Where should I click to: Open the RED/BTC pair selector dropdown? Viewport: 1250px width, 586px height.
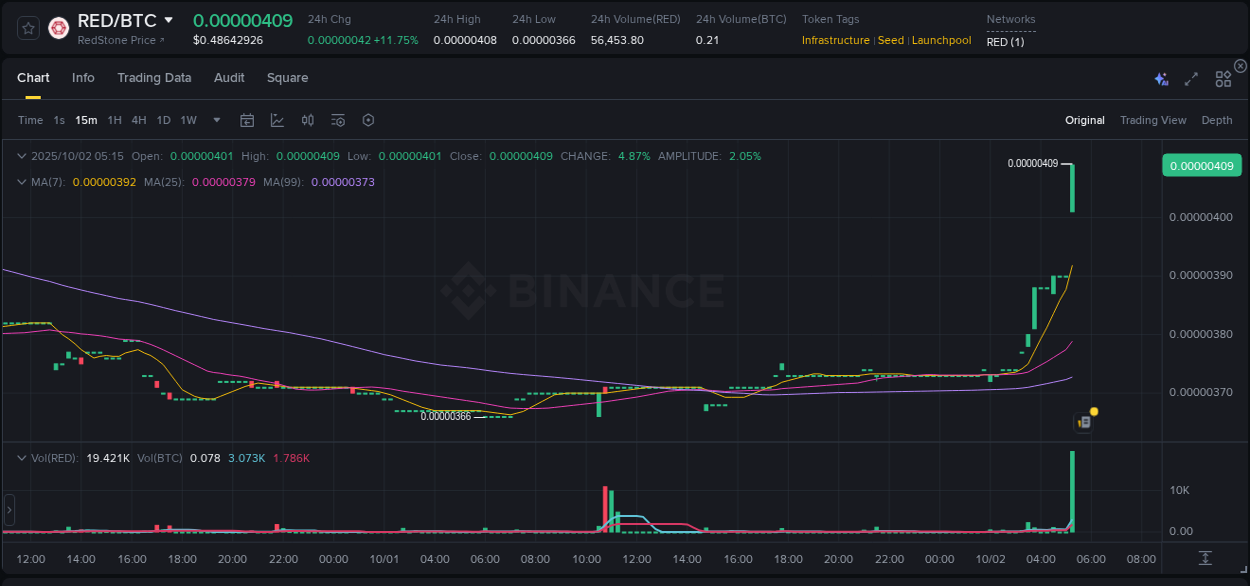(x=170, y=19)
